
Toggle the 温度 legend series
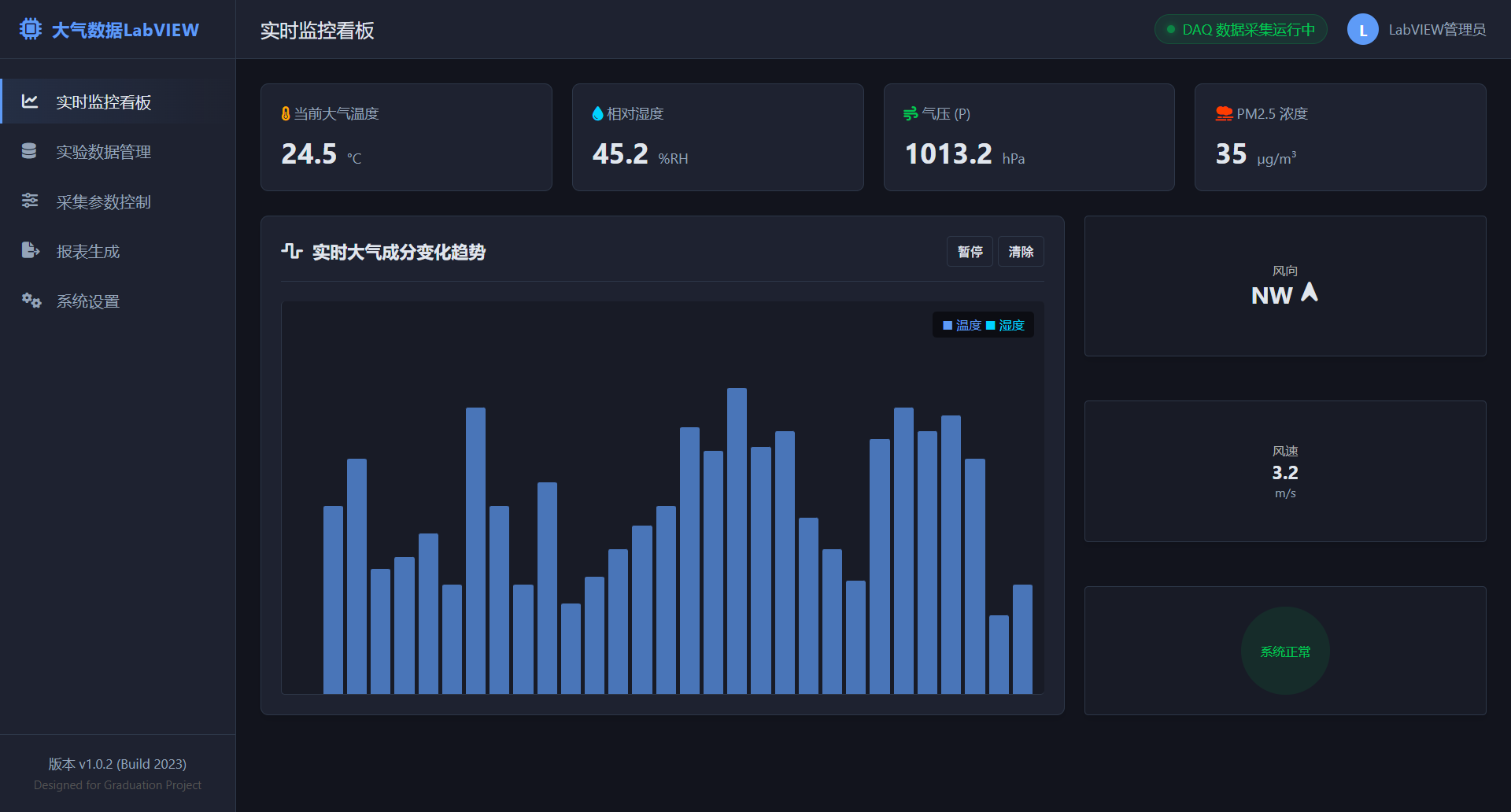click(962, 326)
